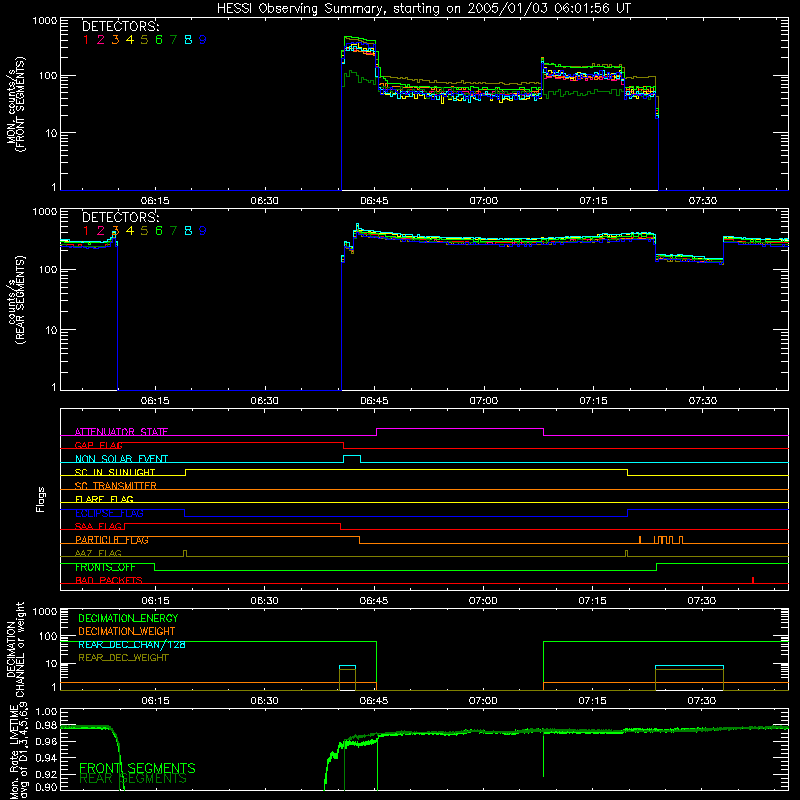Image resolution: width=800 pixels, height=800 pixels.
Task: Click the REAR_DEC_CHAN/128 legend label
Action: pos(132,644)
